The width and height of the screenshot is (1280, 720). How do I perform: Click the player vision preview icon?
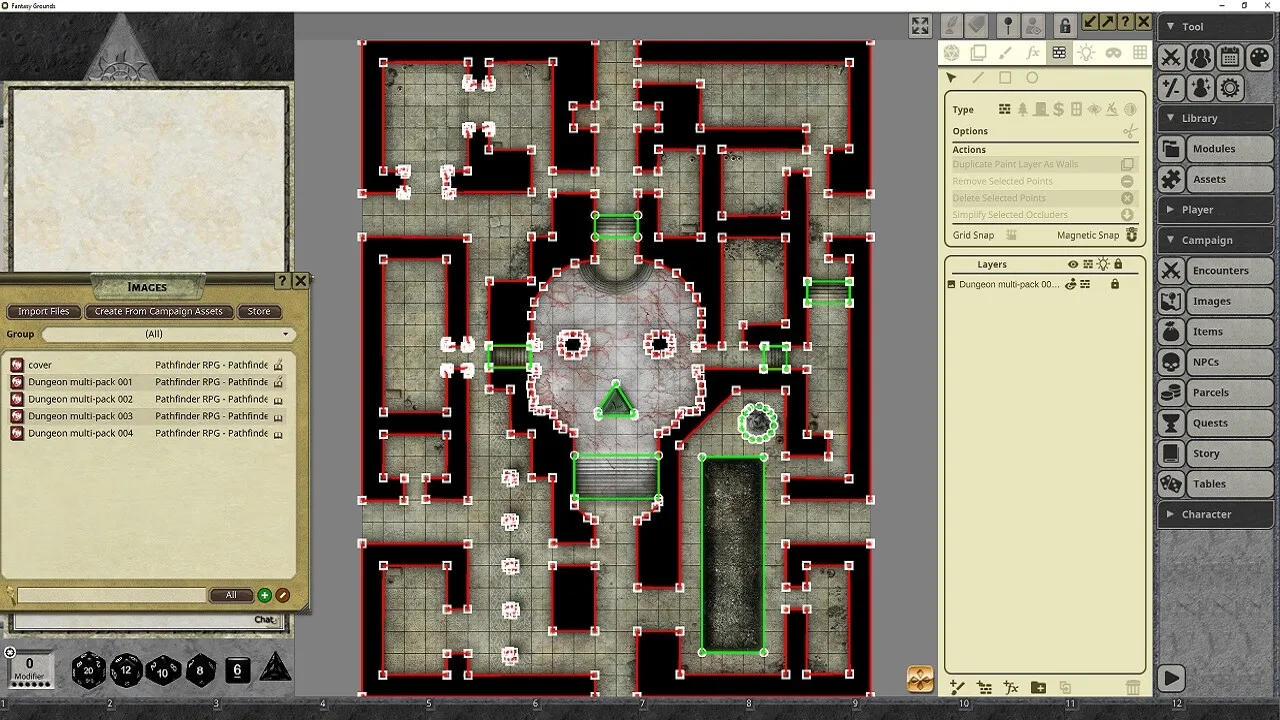[1034, 25]
